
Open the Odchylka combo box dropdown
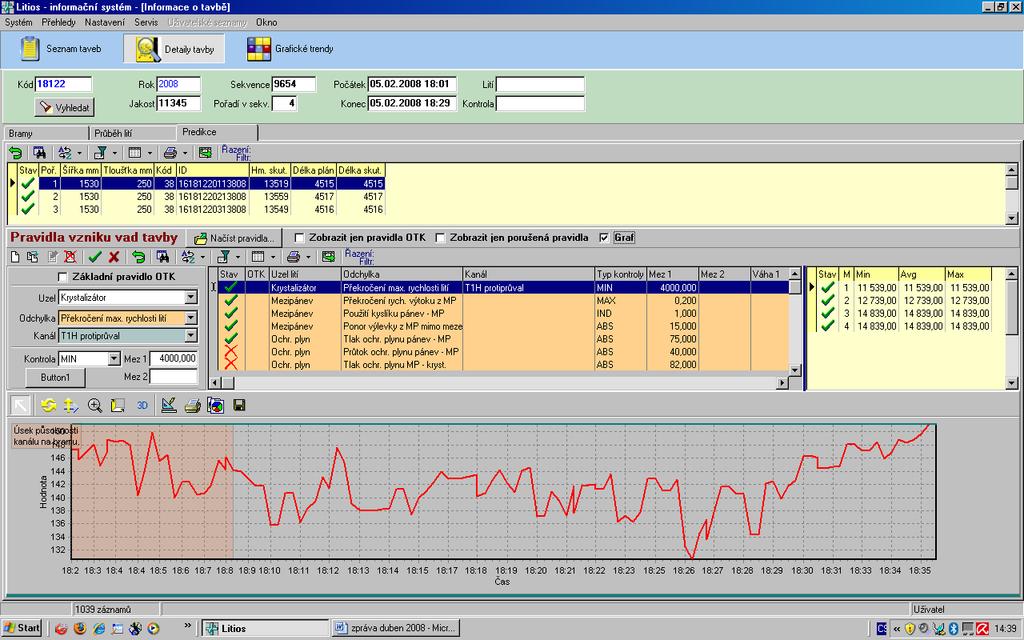(191, 318)
